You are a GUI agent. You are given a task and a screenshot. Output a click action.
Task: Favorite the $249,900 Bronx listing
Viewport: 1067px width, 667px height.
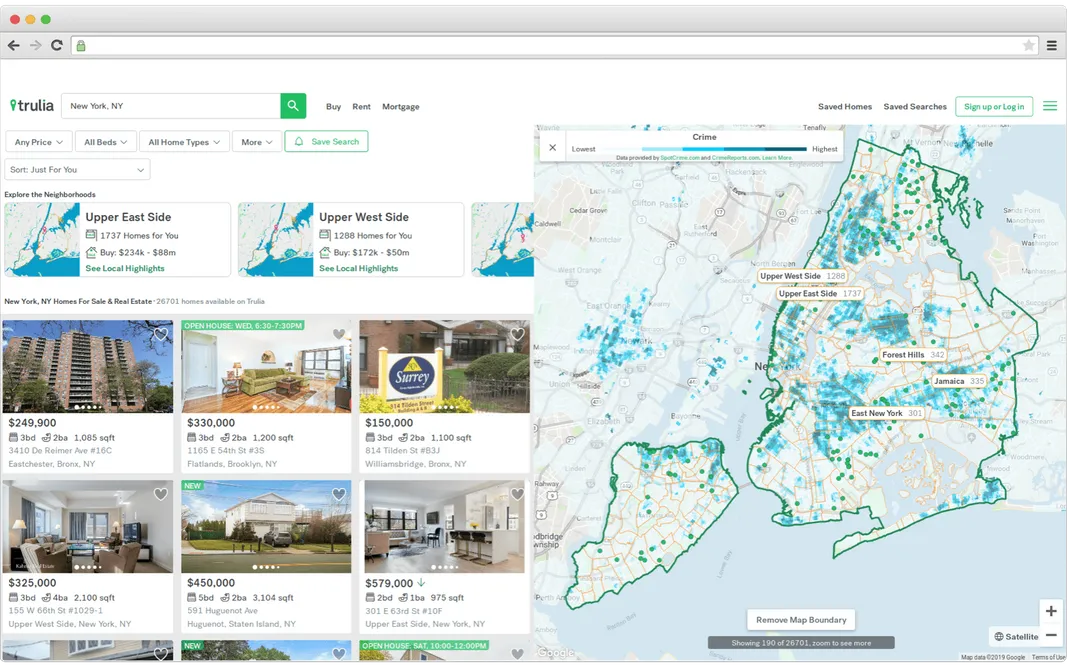click(160, 334)
